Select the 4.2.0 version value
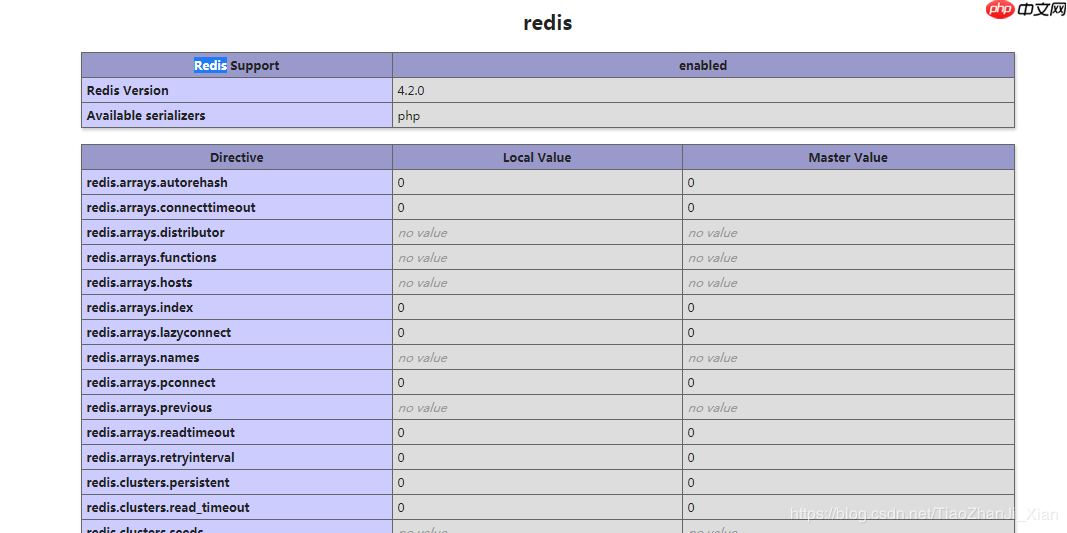Image resolution: width=1067 pixels, height=533 pixels. pyautogui.click(x=411, y=91)
